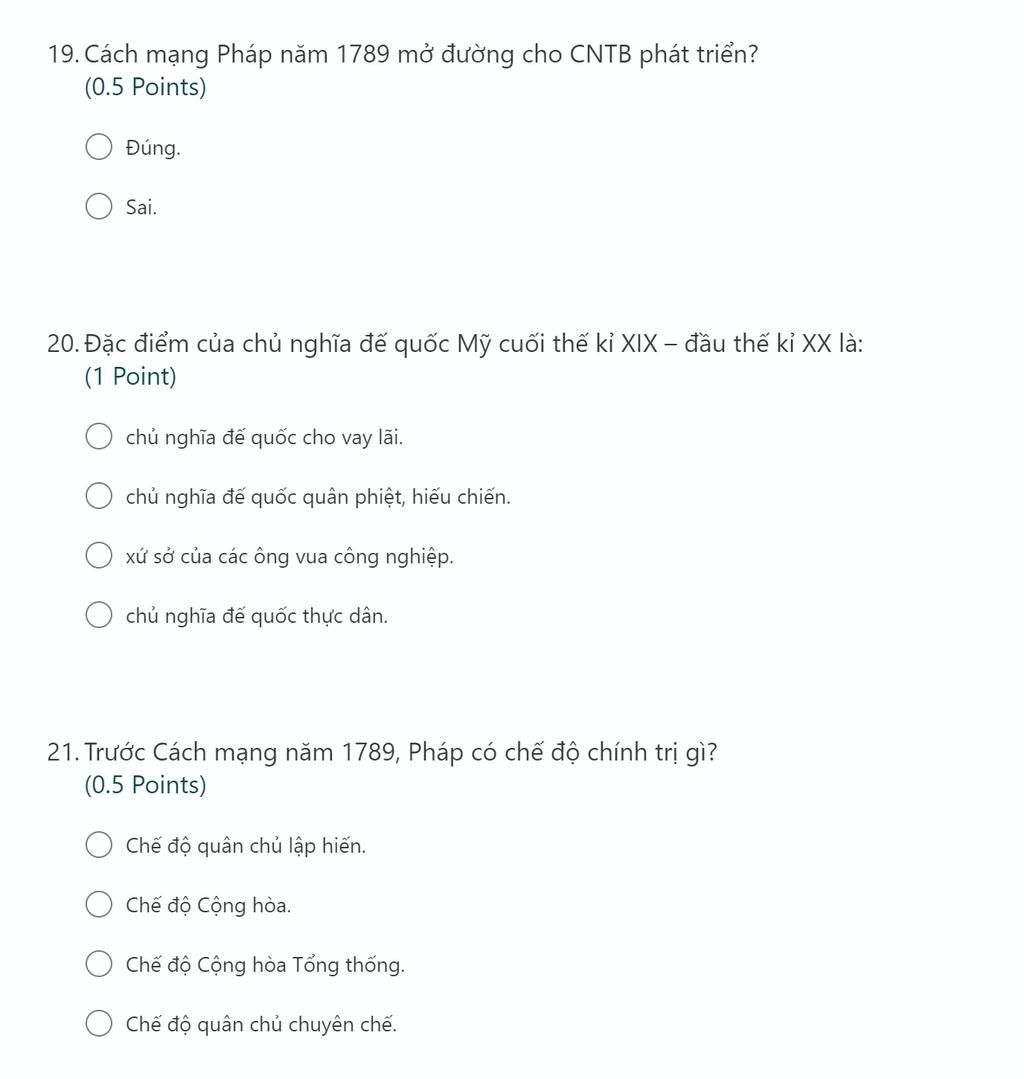The width and height of the screenshot is (1024, 1079).
Task: Pick the radio circle for 'Chế độ Cộng hòa.'
Action: pos(98,904)
